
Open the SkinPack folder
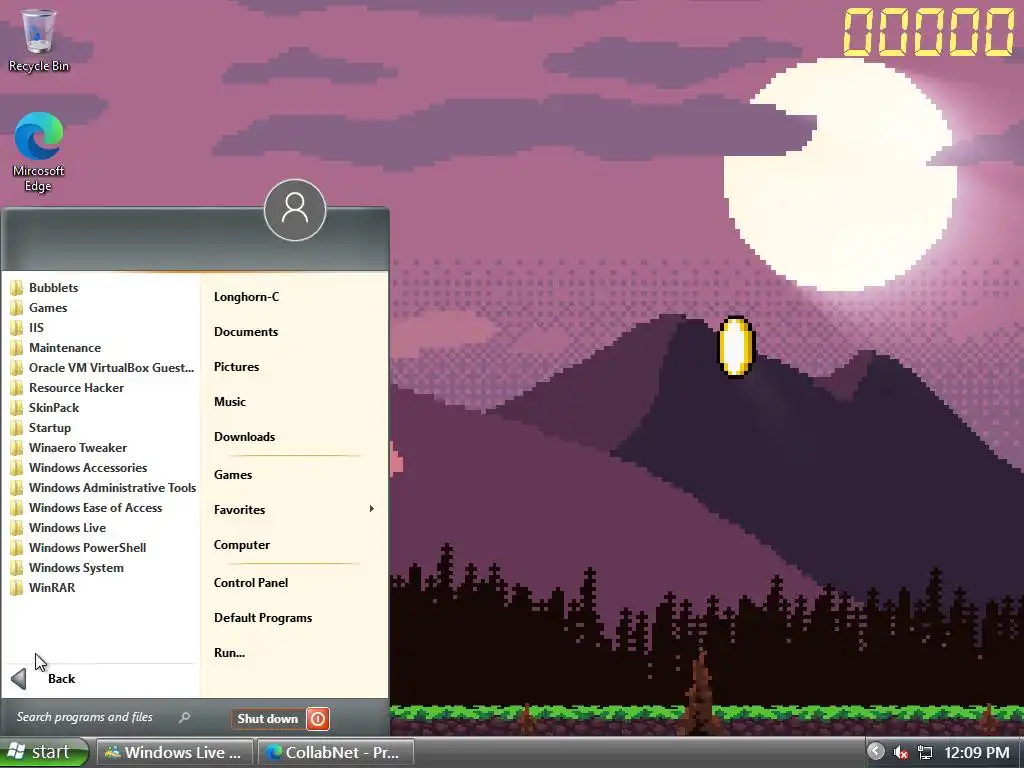[103, 408]
